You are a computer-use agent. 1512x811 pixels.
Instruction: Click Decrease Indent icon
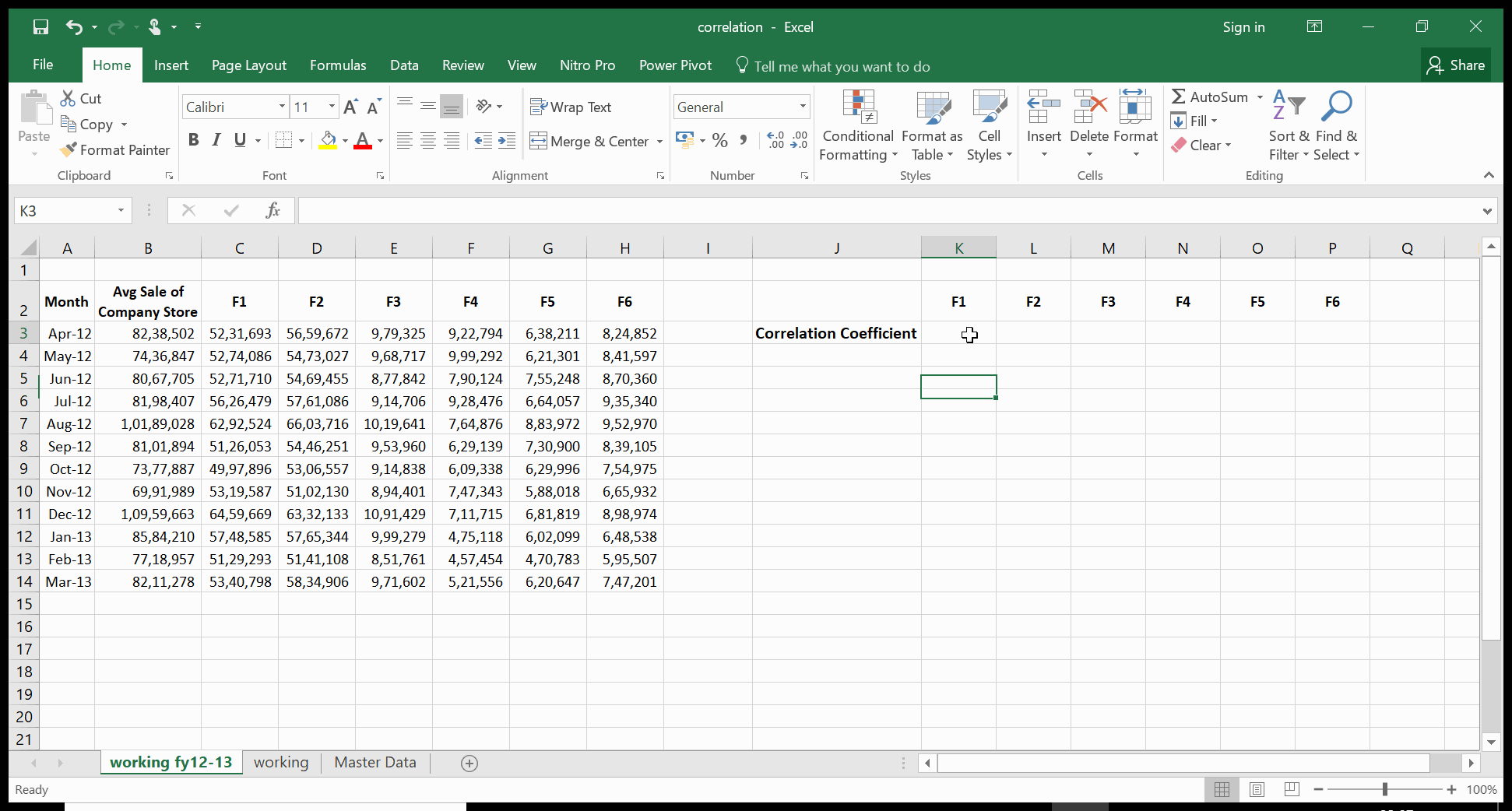pos(483,141)
